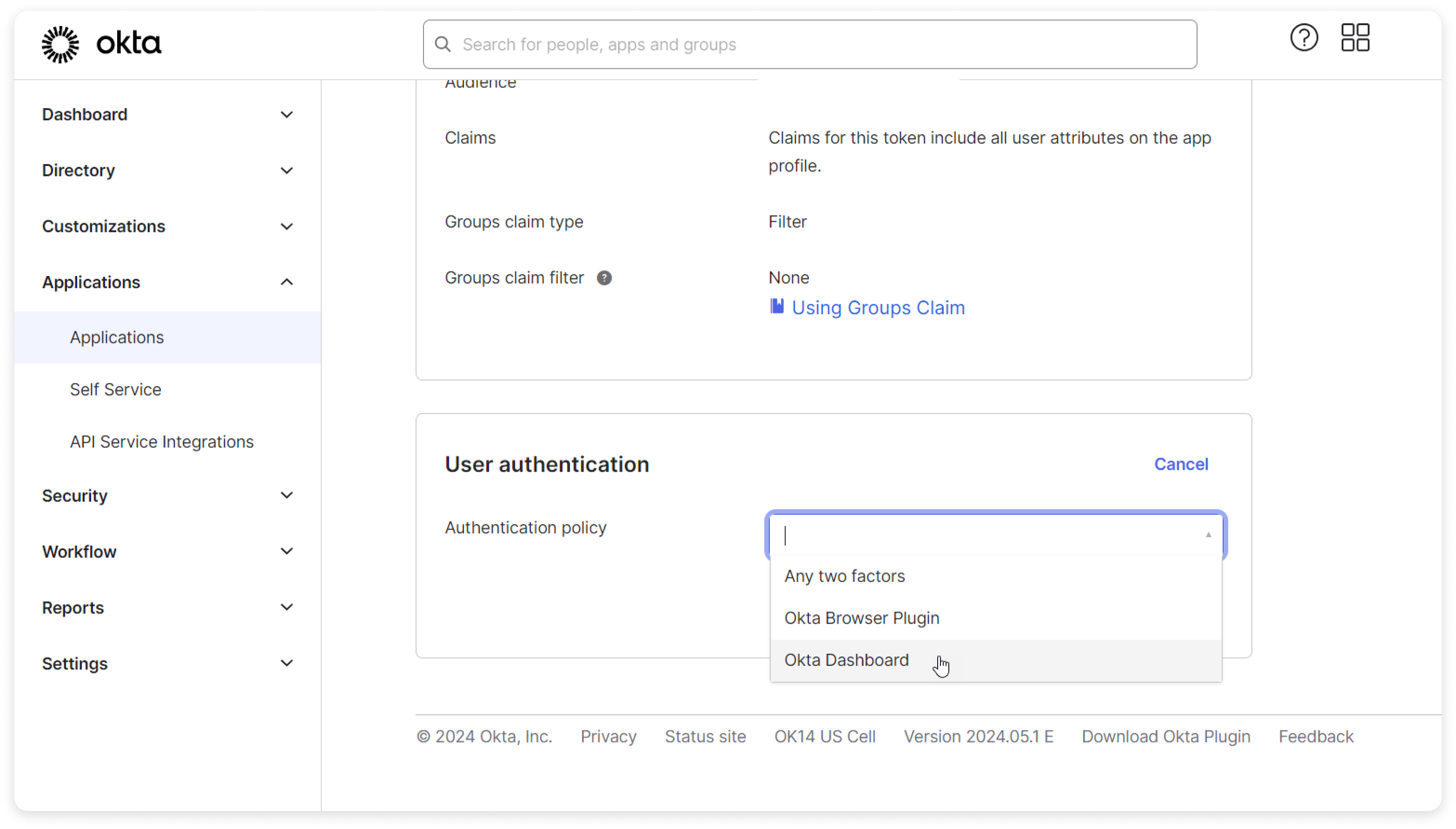
Task: Click the search magnifier icon
Action: [443, 45]
